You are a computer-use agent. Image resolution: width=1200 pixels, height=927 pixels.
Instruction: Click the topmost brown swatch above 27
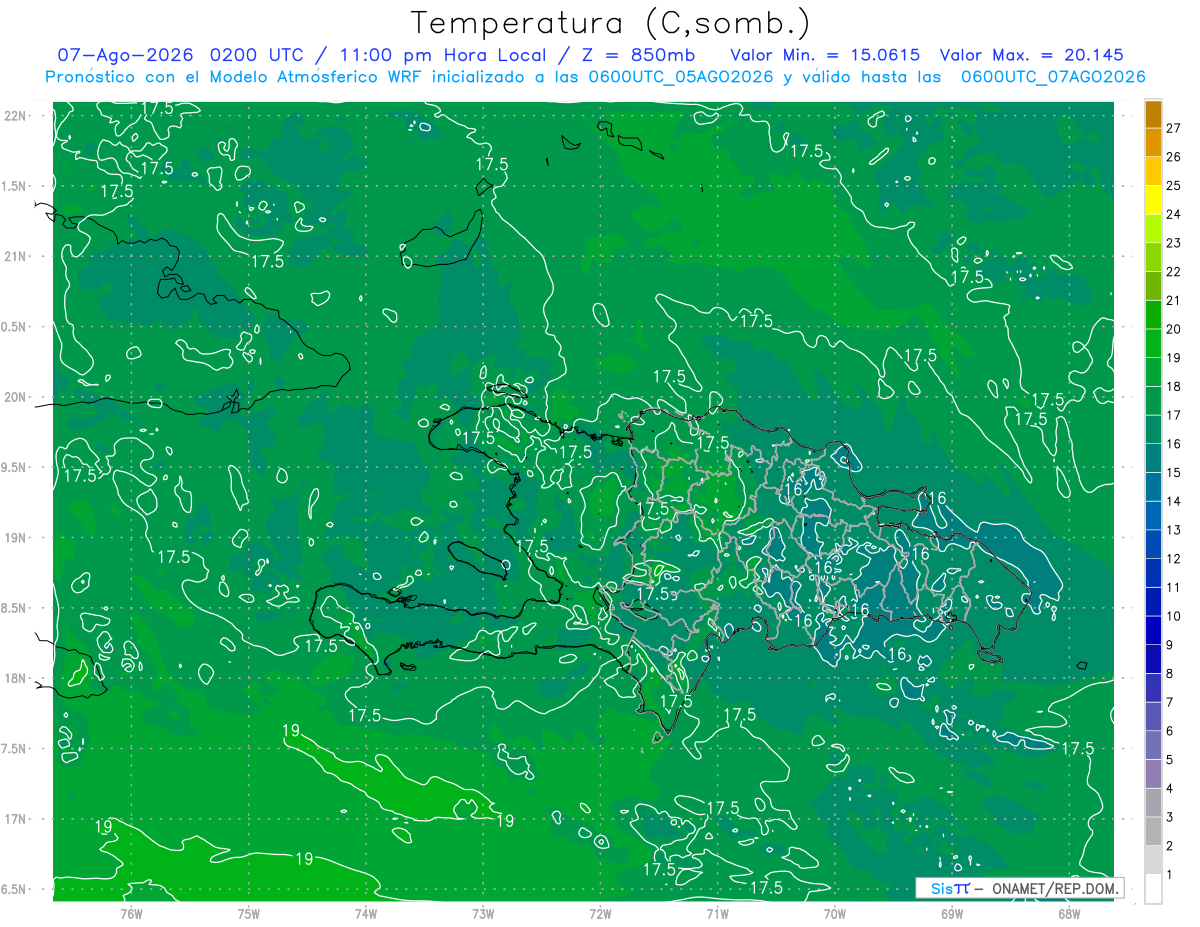1153,114
